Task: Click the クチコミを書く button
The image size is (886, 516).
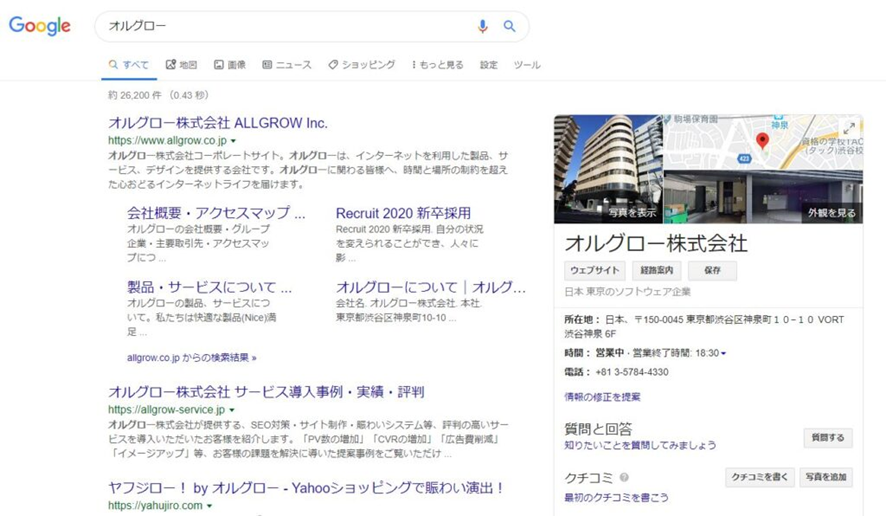Action: [760, 477]
